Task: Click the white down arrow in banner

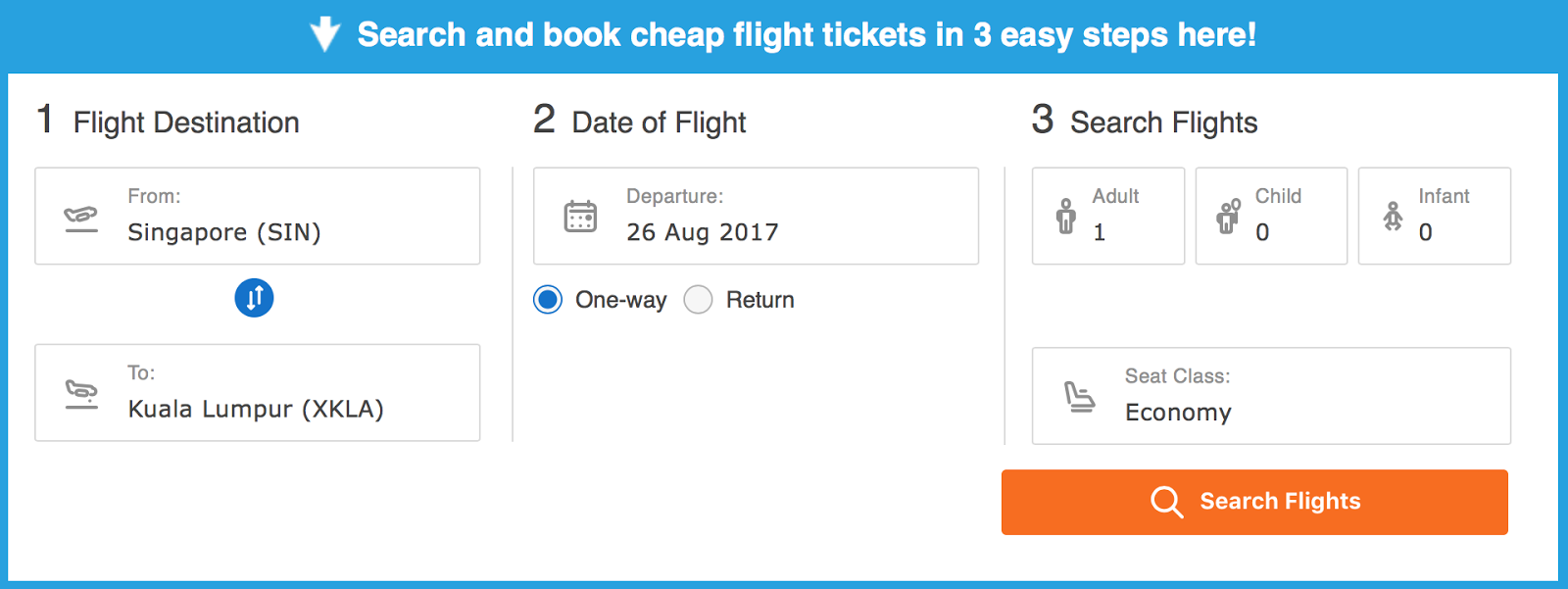Action: 325,35
